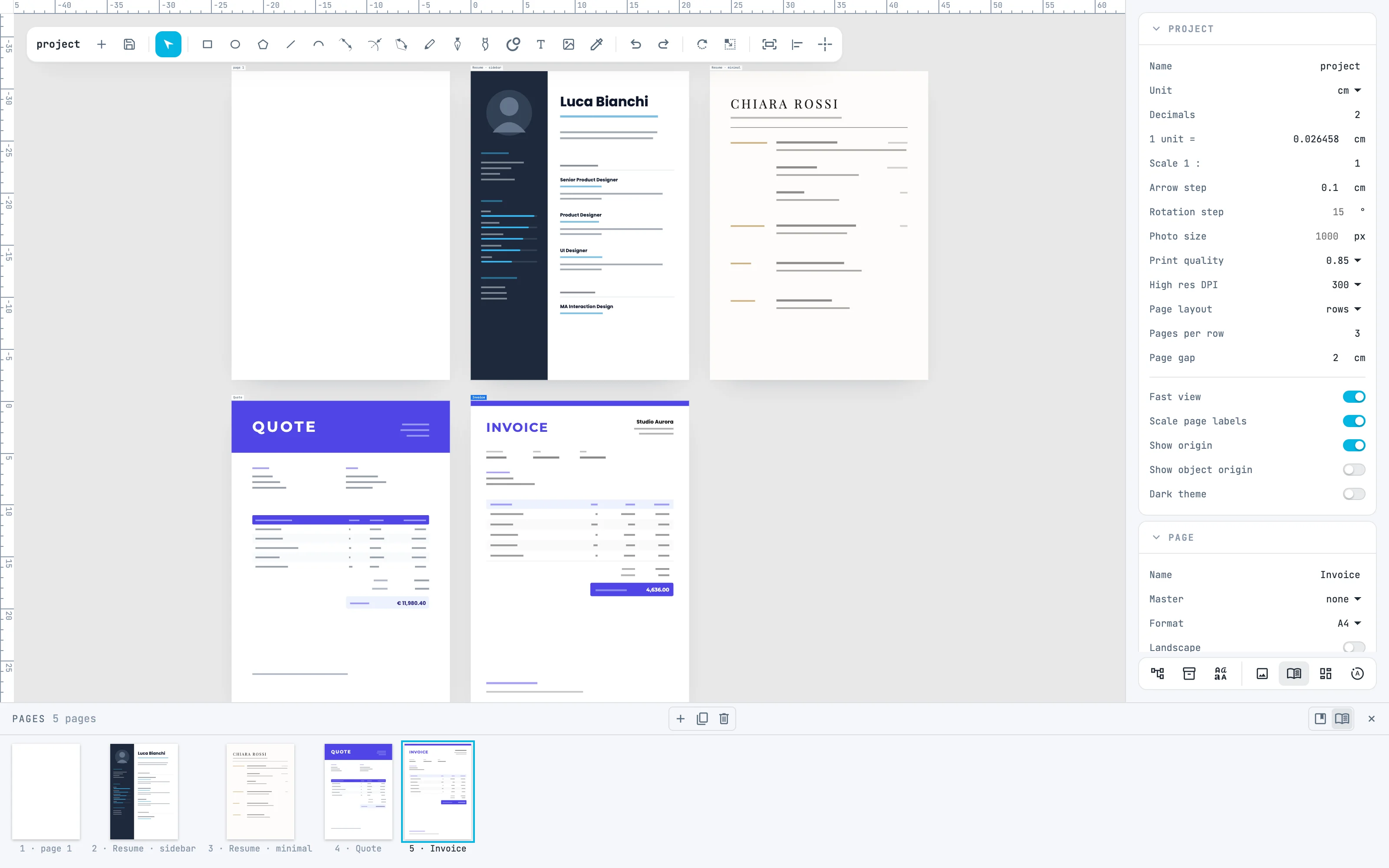The image size is (1389, 868).
Task: Add new item with toolbar plus
Action: [102, 44]
